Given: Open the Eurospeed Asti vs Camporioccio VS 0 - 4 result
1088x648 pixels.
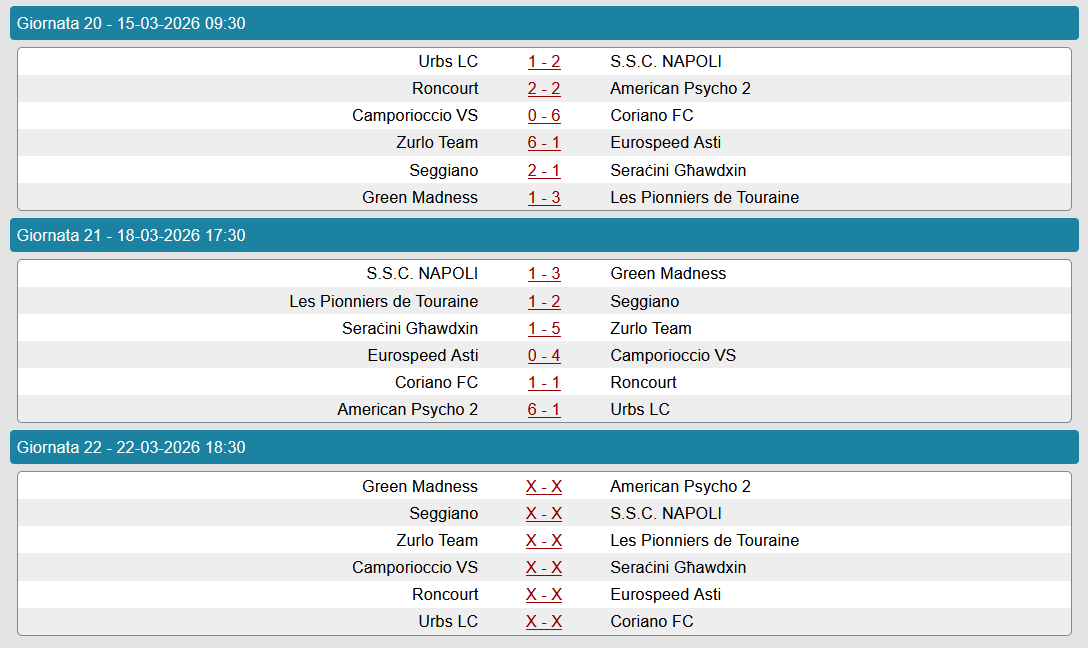Looking at the screenshot, I should point(544,356).
